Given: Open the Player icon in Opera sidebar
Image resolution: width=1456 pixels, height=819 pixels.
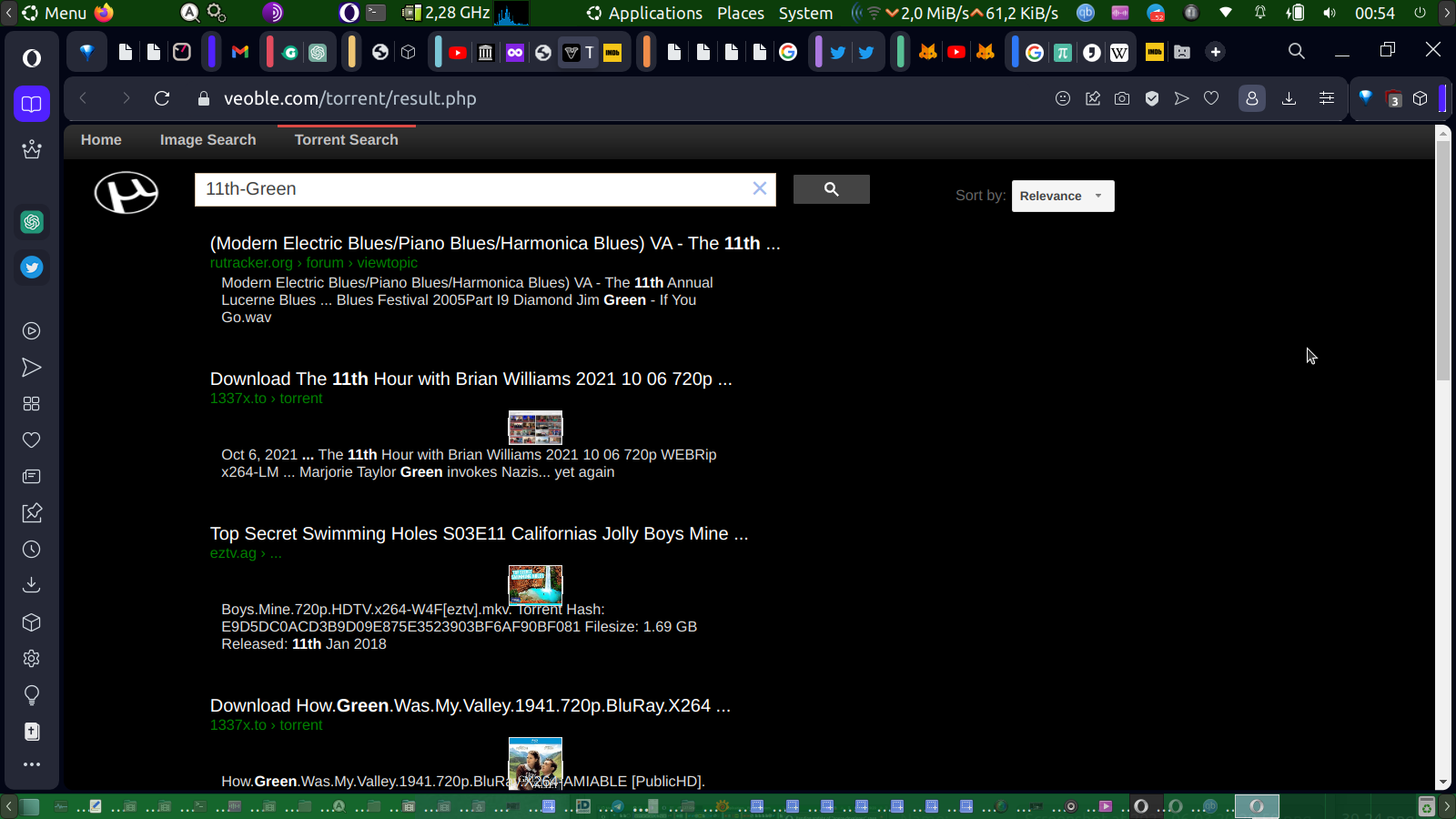Looking at the screenshot, I should coord(32,331).
